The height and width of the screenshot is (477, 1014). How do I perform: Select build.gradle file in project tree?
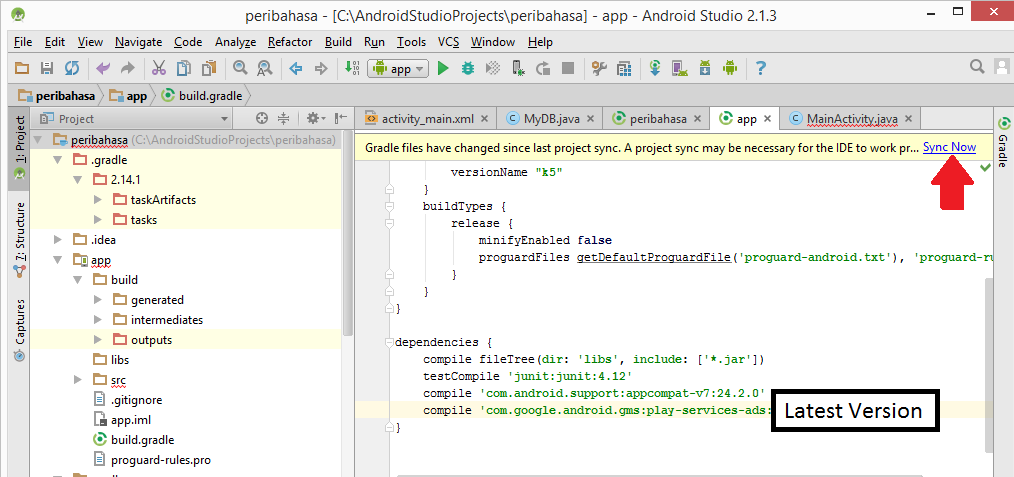[133, 440]
